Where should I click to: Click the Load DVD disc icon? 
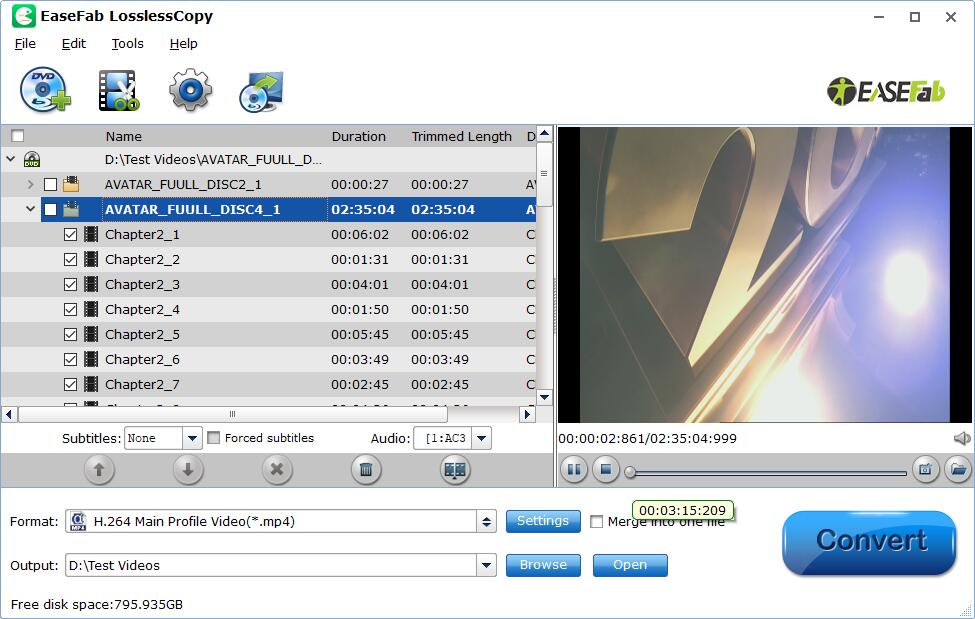pos(45,90)
